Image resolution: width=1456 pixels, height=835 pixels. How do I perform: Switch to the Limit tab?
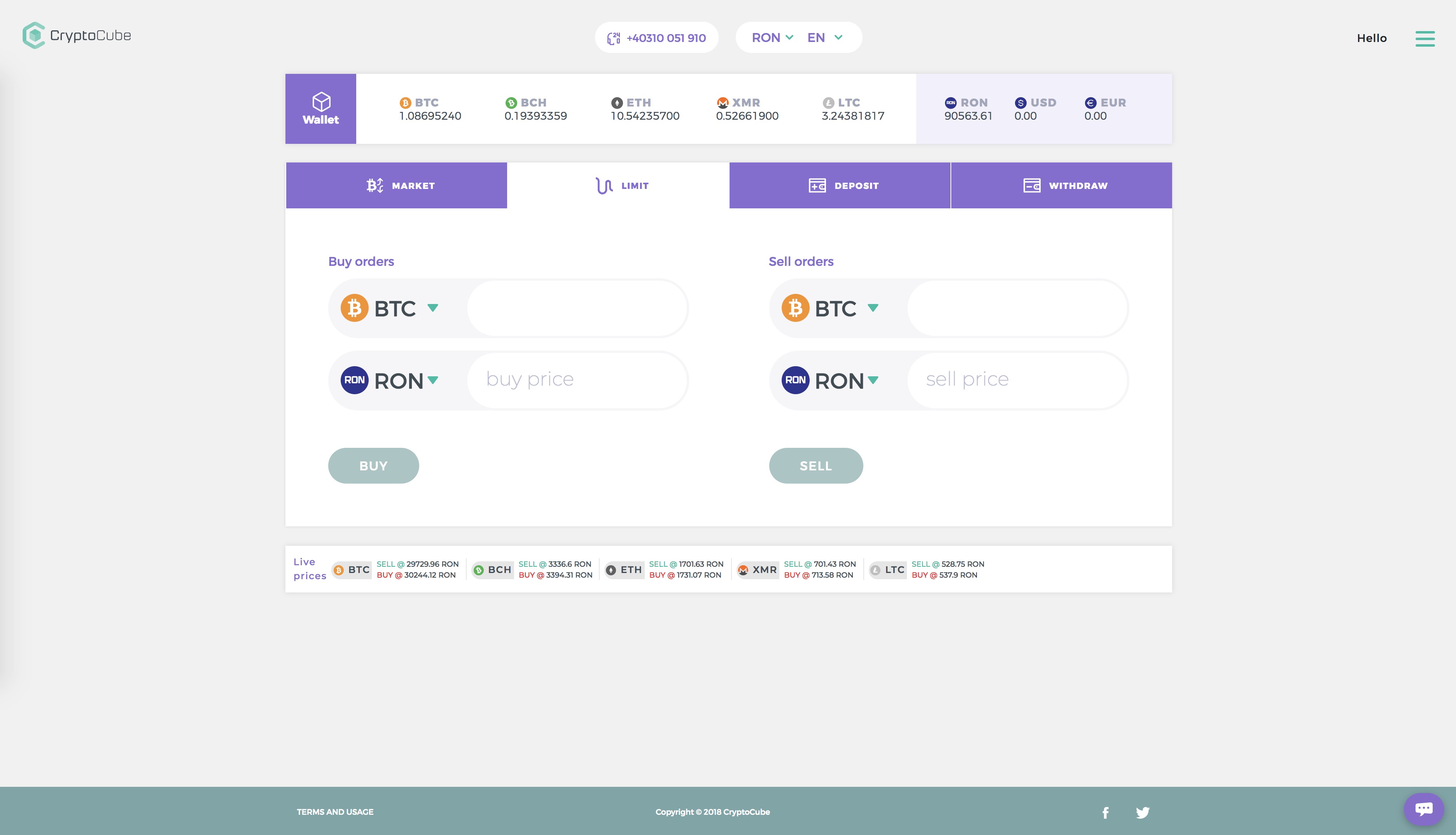[618, 185]
